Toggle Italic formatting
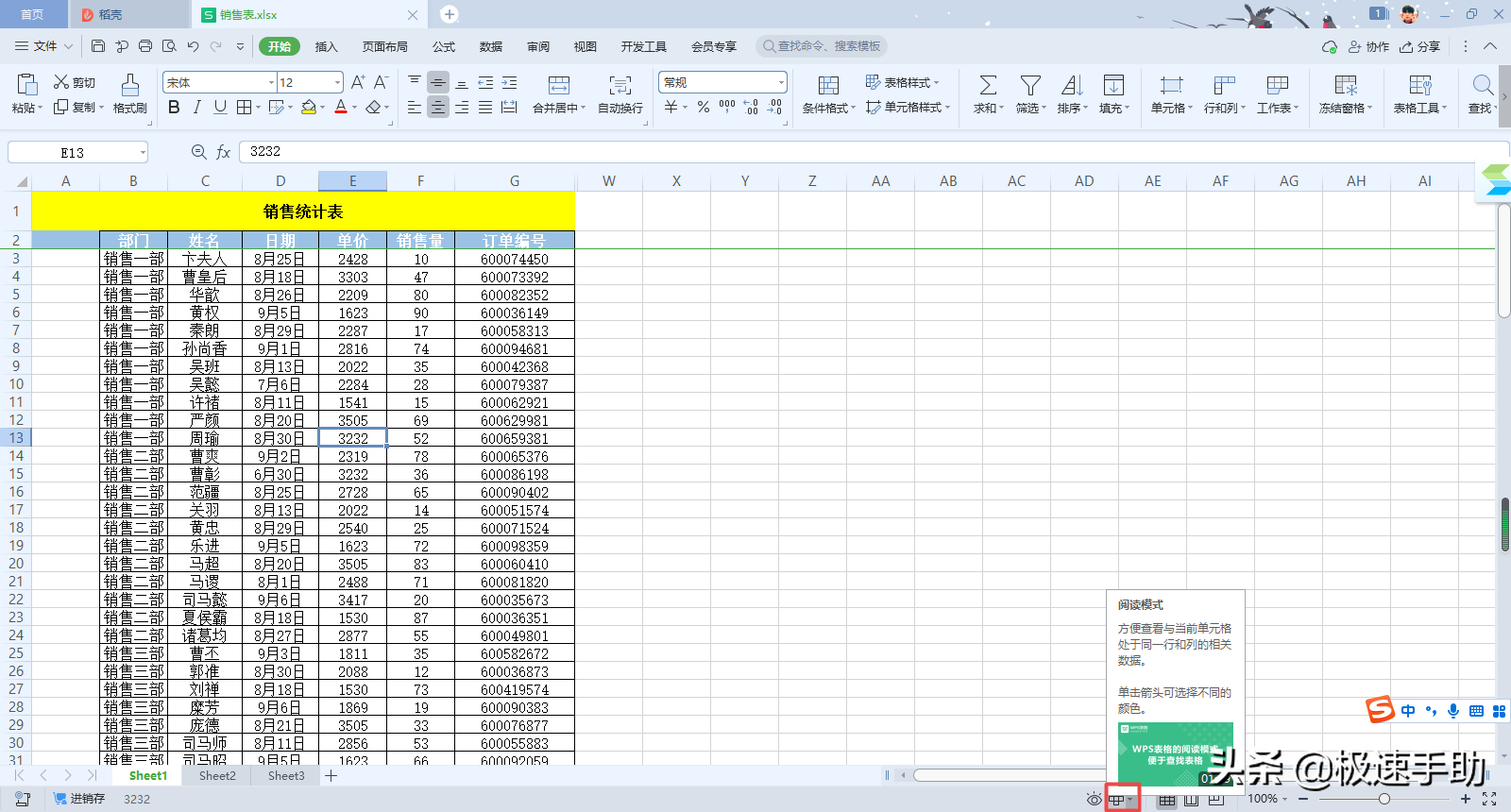This screenshot has width=1511, height=812. pyautogui.click(x=196, y=108)
